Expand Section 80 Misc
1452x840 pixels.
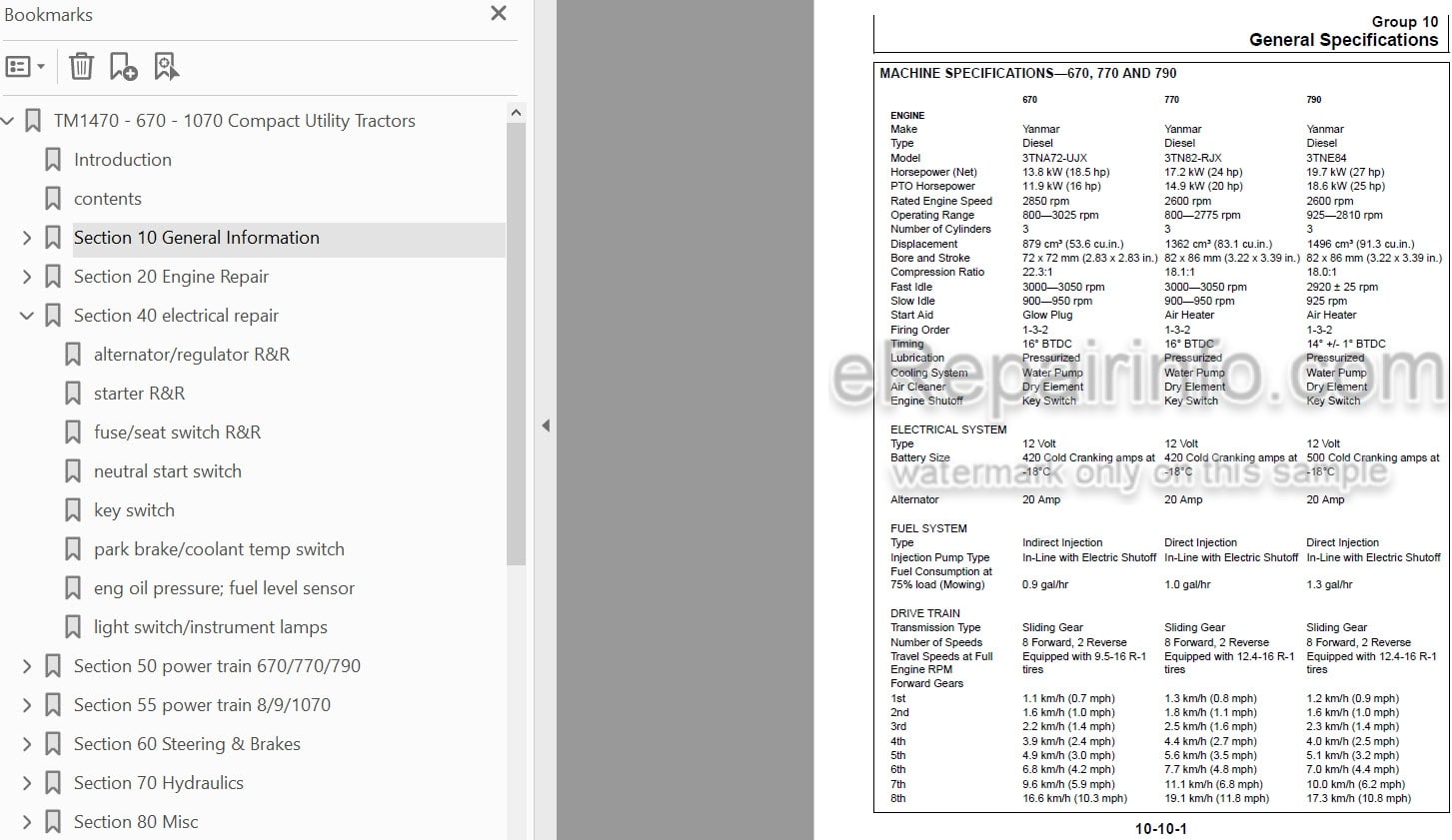pos(27,822)
